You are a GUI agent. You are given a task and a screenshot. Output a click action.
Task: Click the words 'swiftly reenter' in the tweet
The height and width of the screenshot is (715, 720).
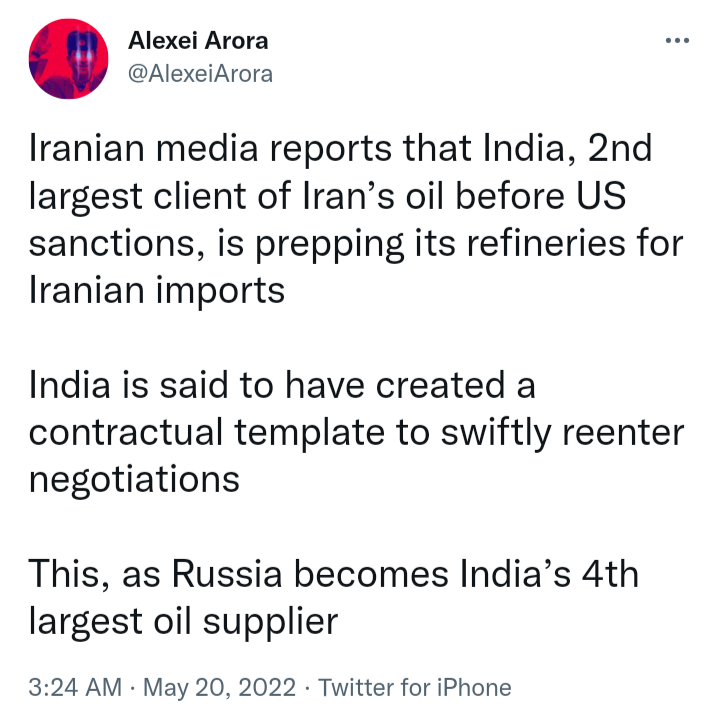pos(562,432)
